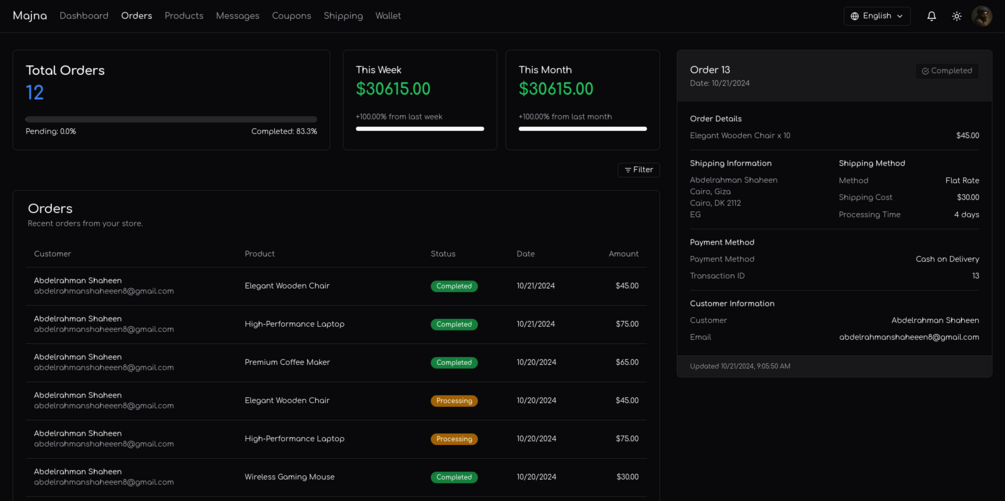
Task: Click the globe language icon
Action: point(854,16)
